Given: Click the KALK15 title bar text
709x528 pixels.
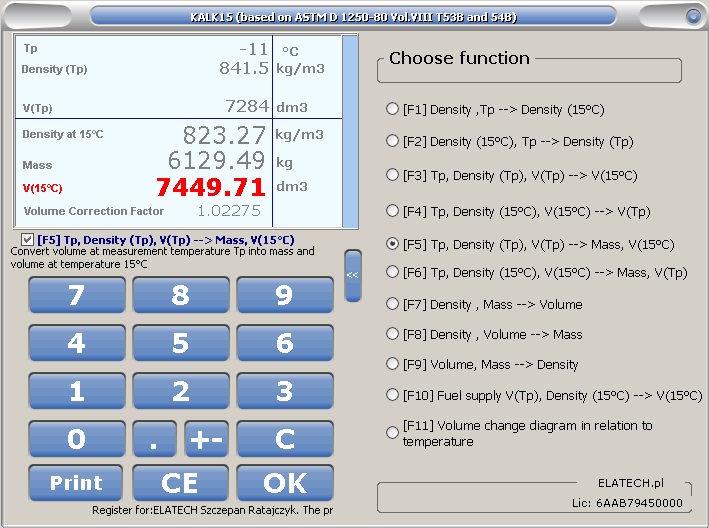Looking at the screenshot, I should point(353,17).
